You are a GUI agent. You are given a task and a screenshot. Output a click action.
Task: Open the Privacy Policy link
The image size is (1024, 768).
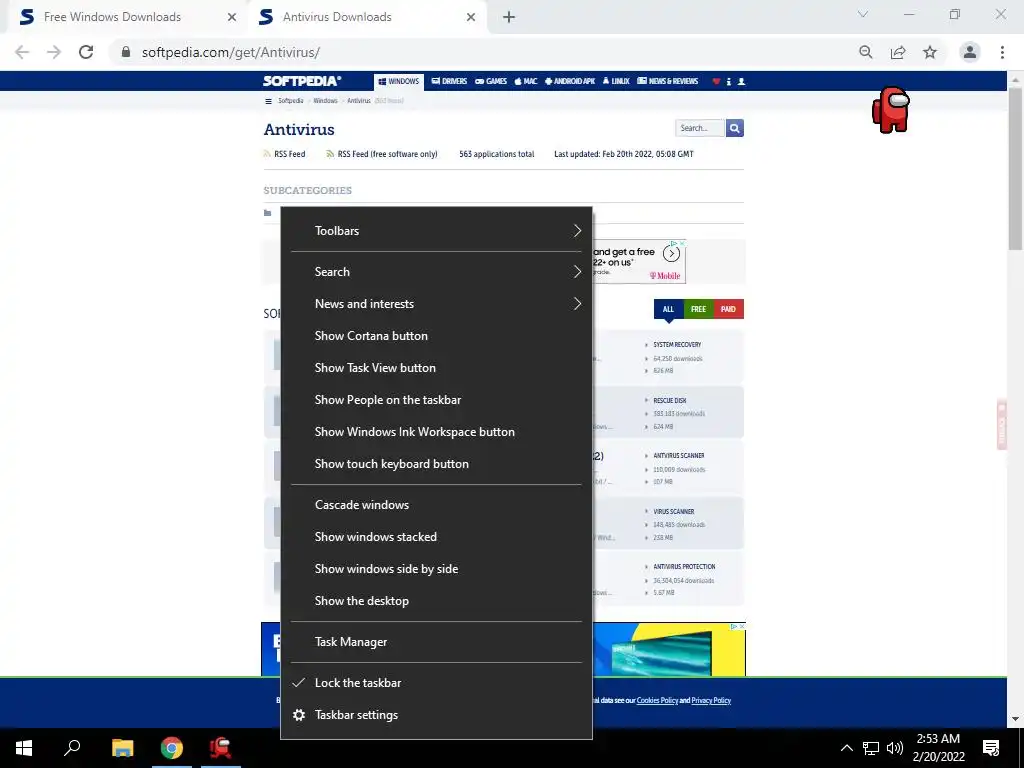pyautogui.click(x=711, y=701)
